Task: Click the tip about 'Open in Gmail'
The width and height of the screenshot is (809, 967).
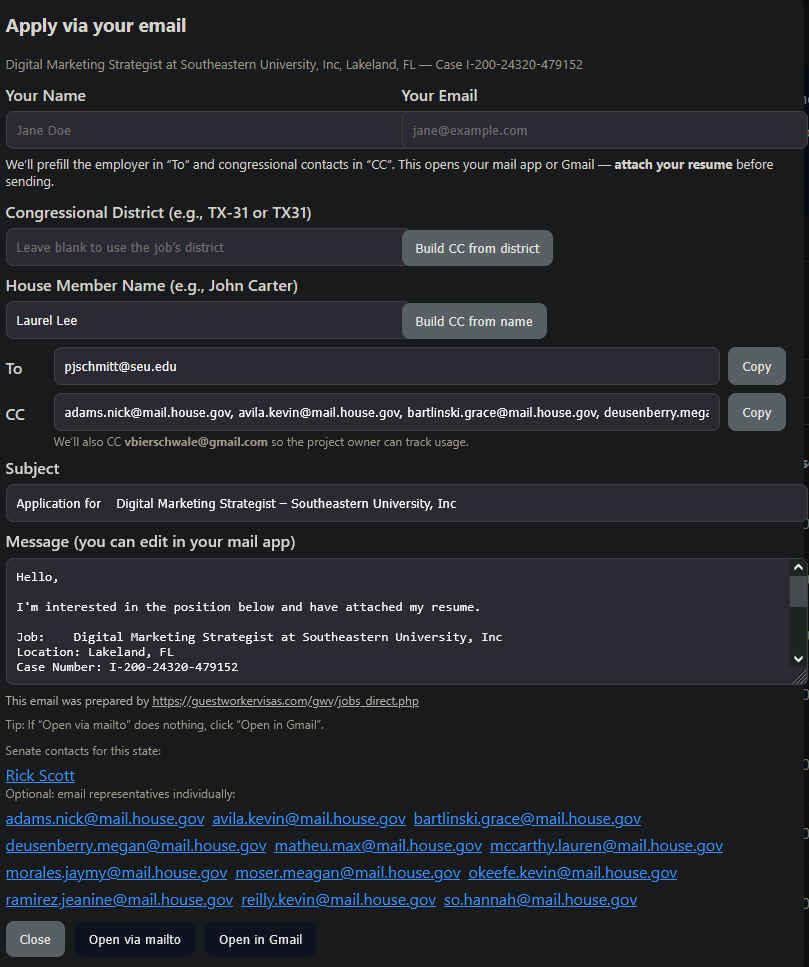Action: tap(165, 725)
